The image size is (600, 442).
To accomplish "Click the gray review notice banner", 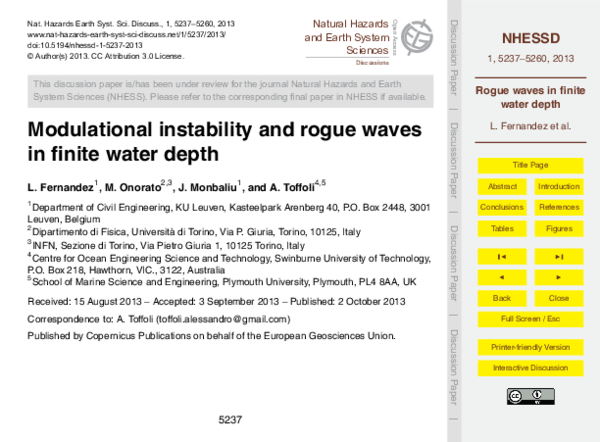I will point(230,91).
